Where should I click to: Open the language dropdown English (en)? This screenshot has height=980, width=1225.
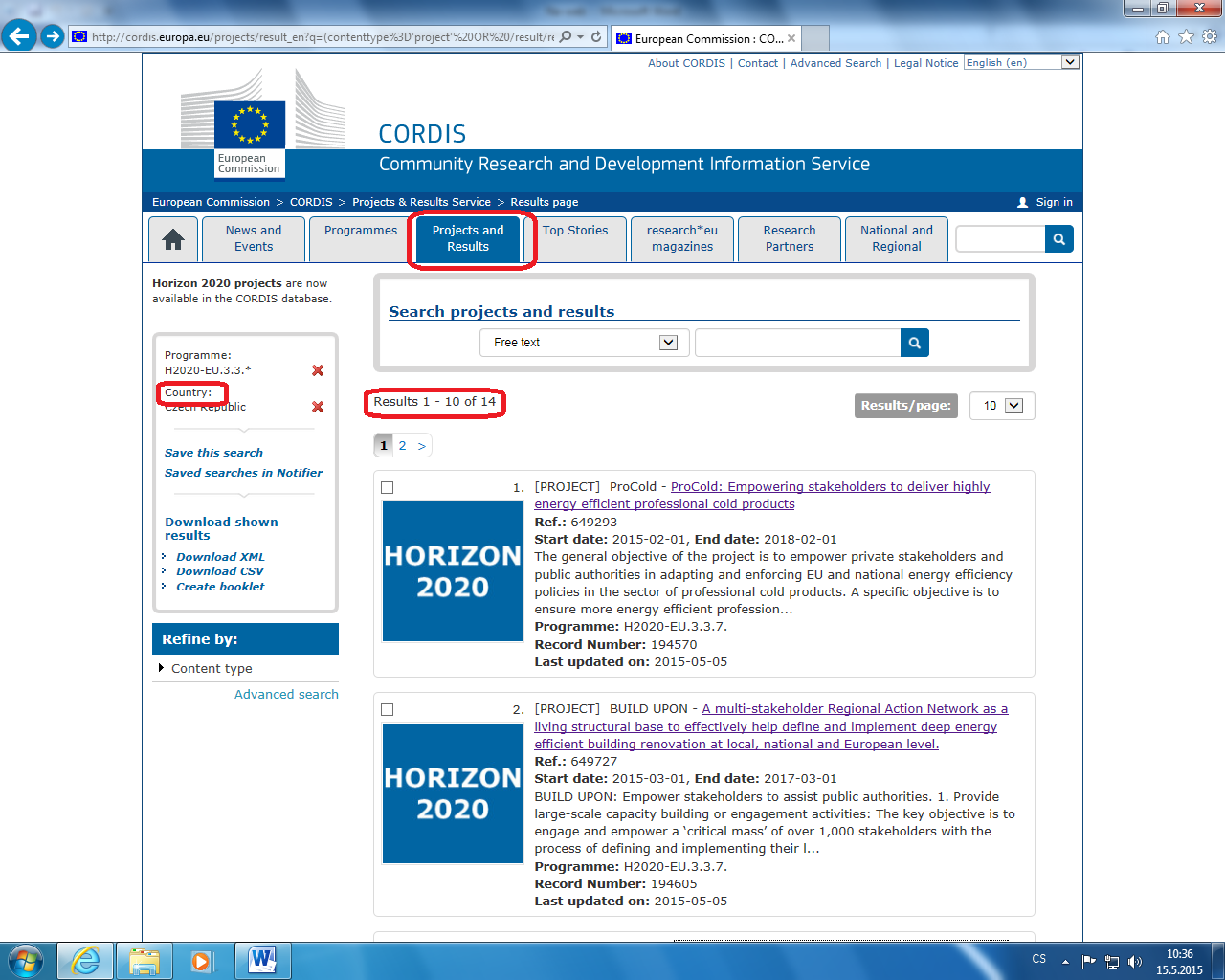[x=1021, y=62]
